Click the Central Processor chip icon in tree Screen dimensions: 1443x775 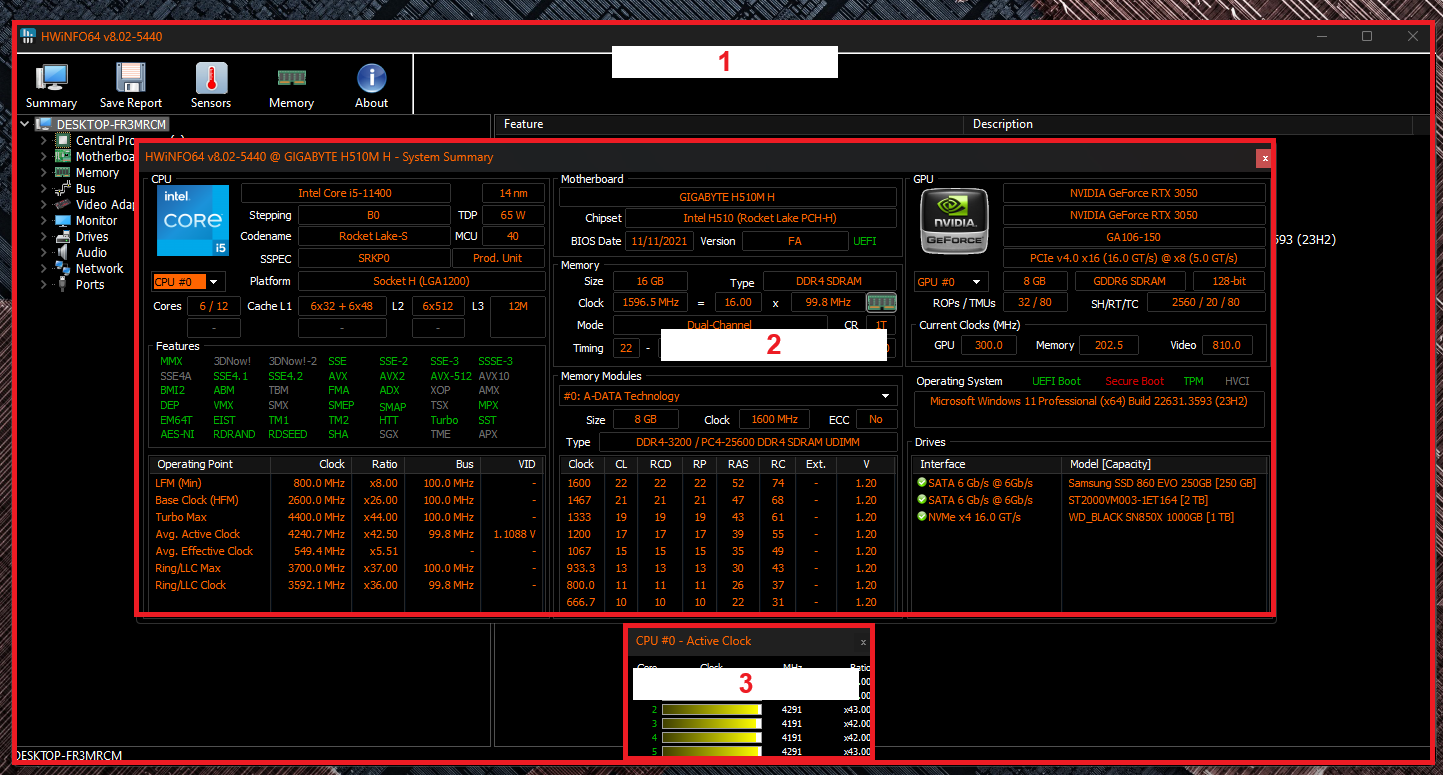[x=64, y=140]
